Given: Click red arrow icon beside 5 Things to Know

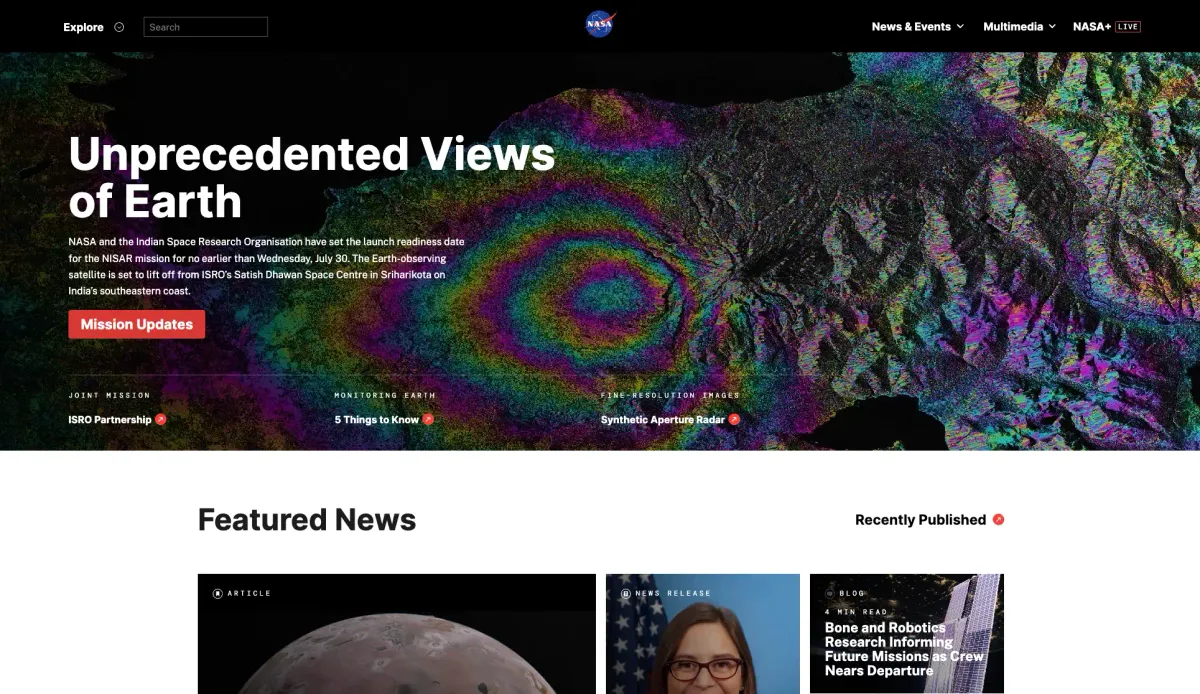Looking at the screenshot, I should 428,420.
